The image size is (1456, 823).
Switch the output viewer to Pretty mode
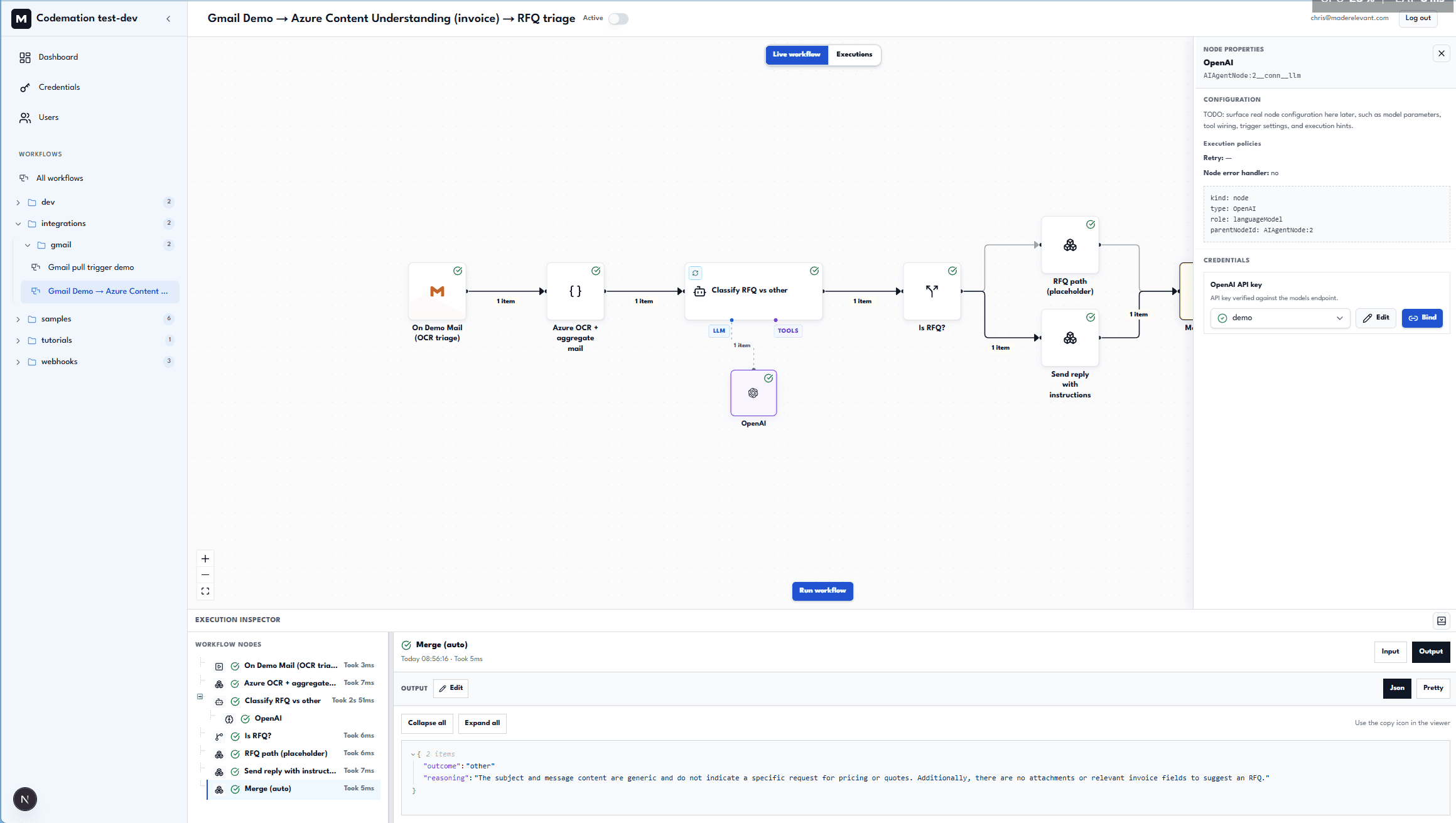[1432, 688]
